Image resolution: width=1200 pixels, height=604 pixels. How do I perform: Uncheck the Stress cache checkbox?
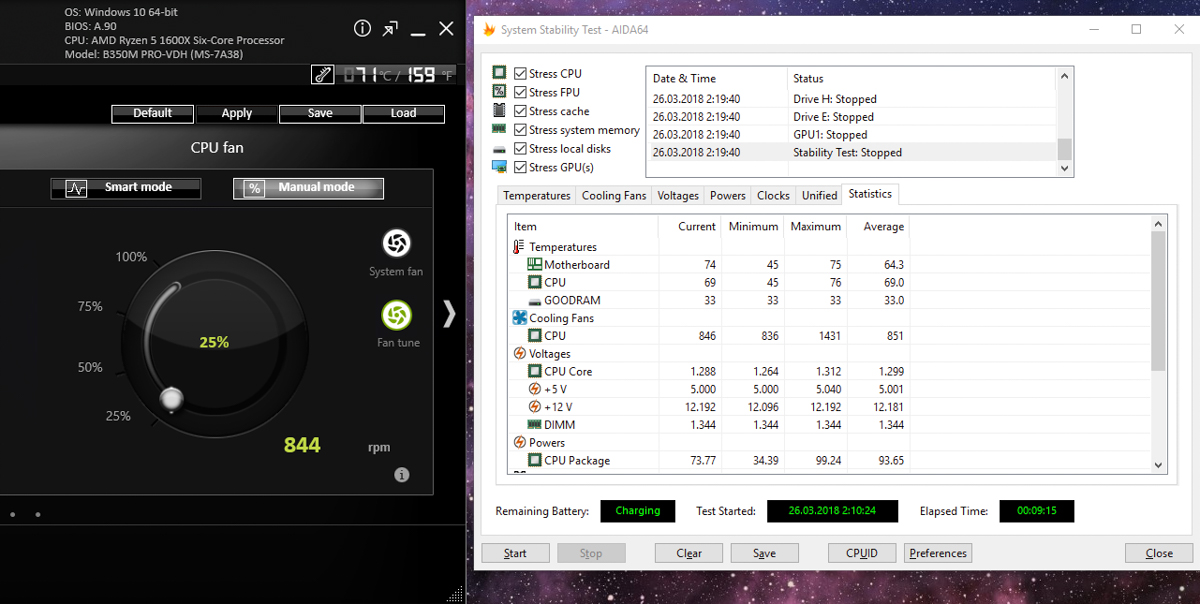tap(520, 111)
